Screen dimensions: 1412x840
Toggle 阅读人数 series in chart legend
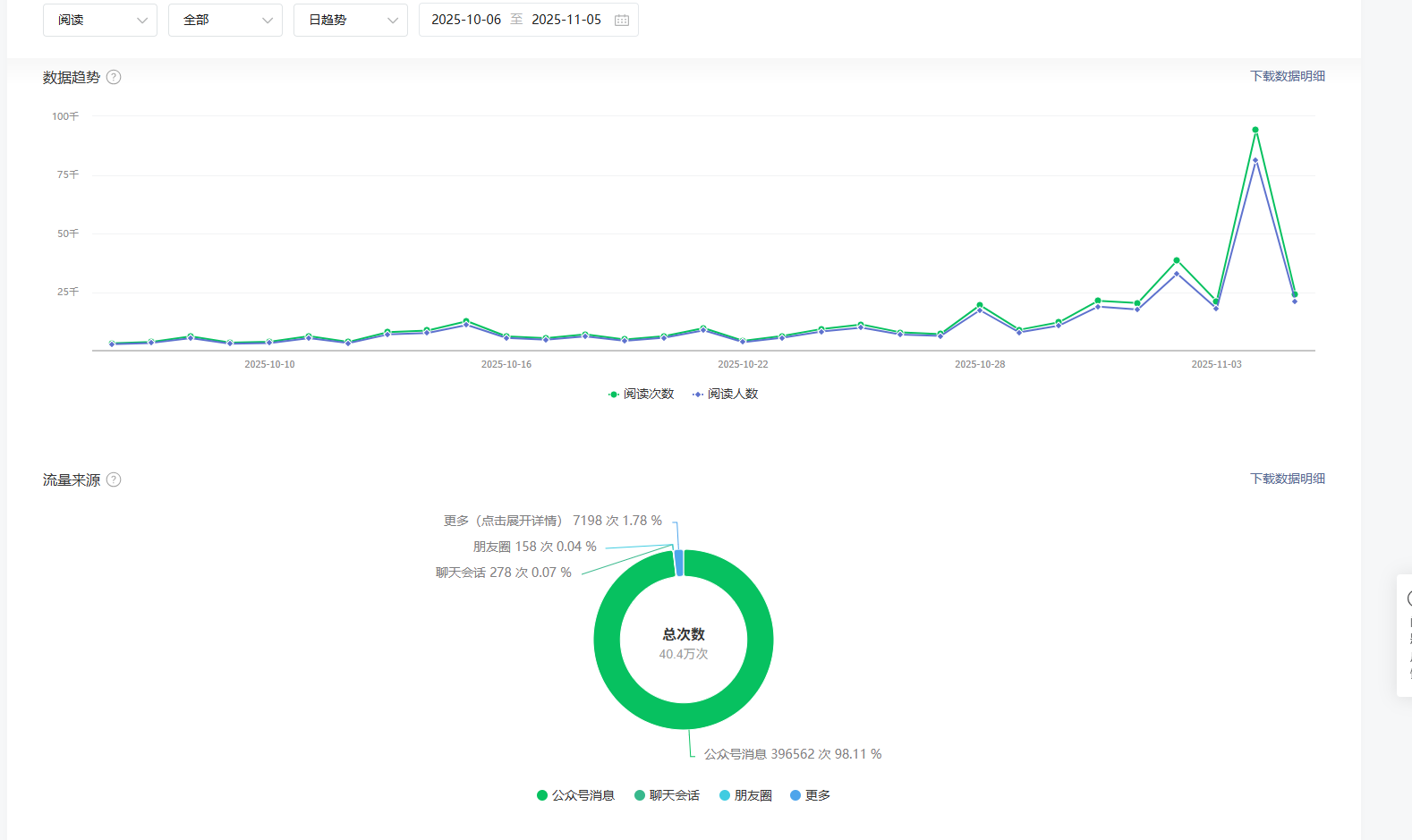point(725,394)
